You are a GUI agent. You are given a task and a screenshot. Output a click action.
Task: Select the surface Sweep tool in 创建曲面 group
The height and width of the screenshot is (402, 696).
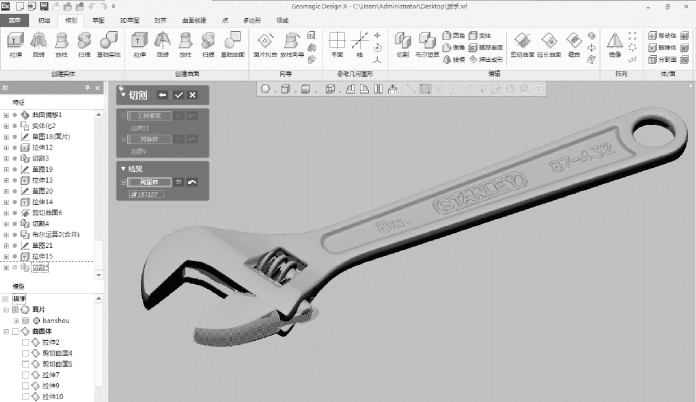[x=208, y=44]
